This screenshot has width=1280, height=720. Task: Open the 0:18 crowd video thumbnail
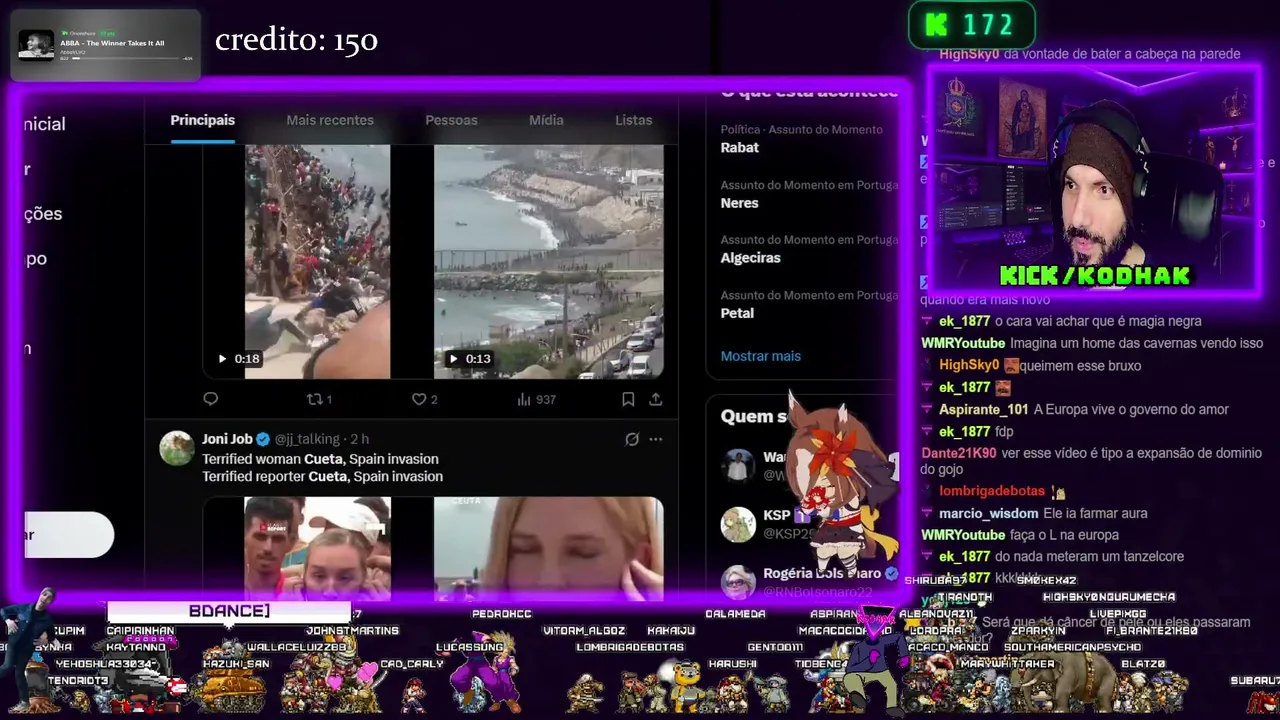point(317,262)
